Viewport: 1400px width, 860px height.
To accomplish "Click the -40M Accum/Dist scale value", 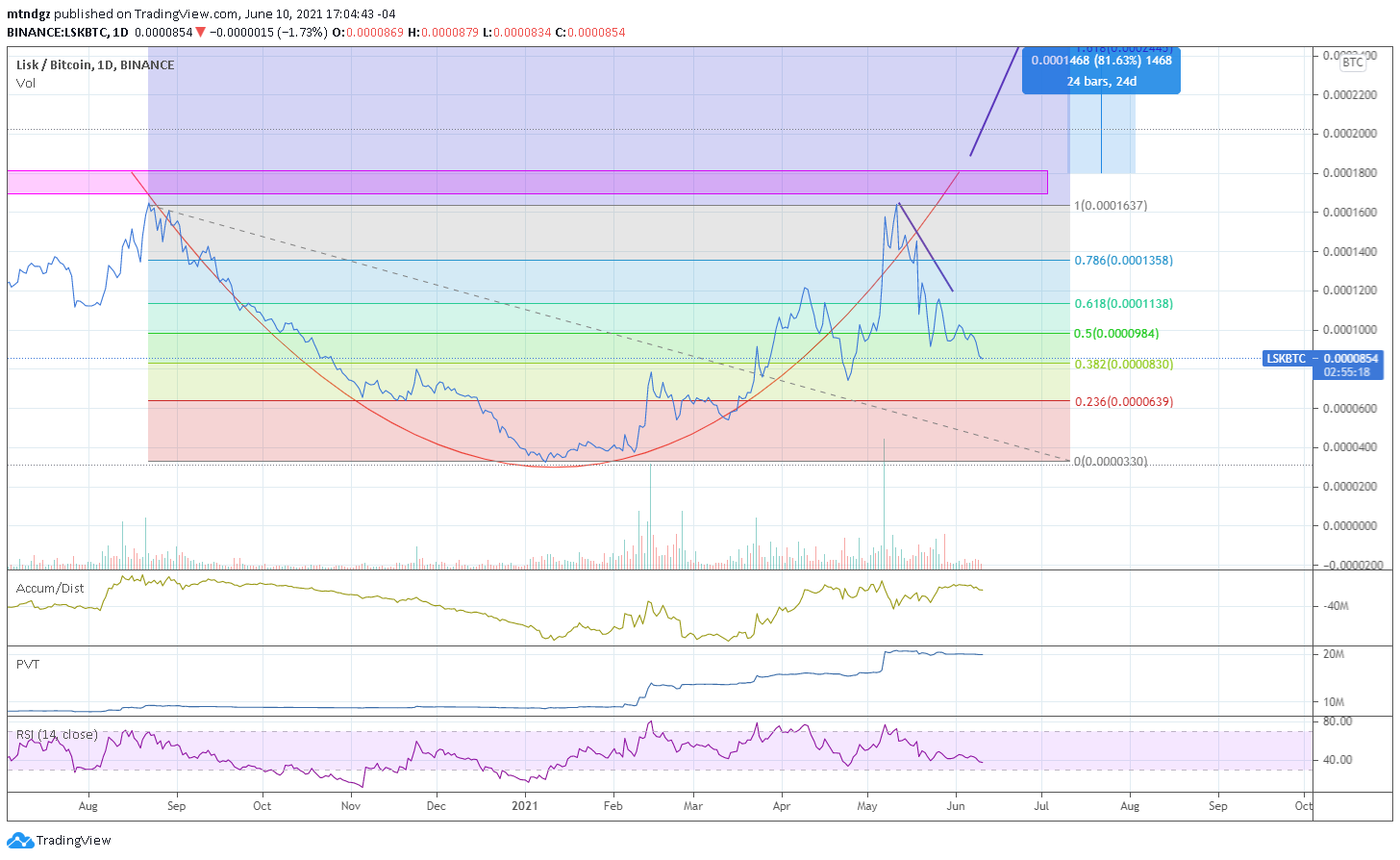I will coord(1336,606).
